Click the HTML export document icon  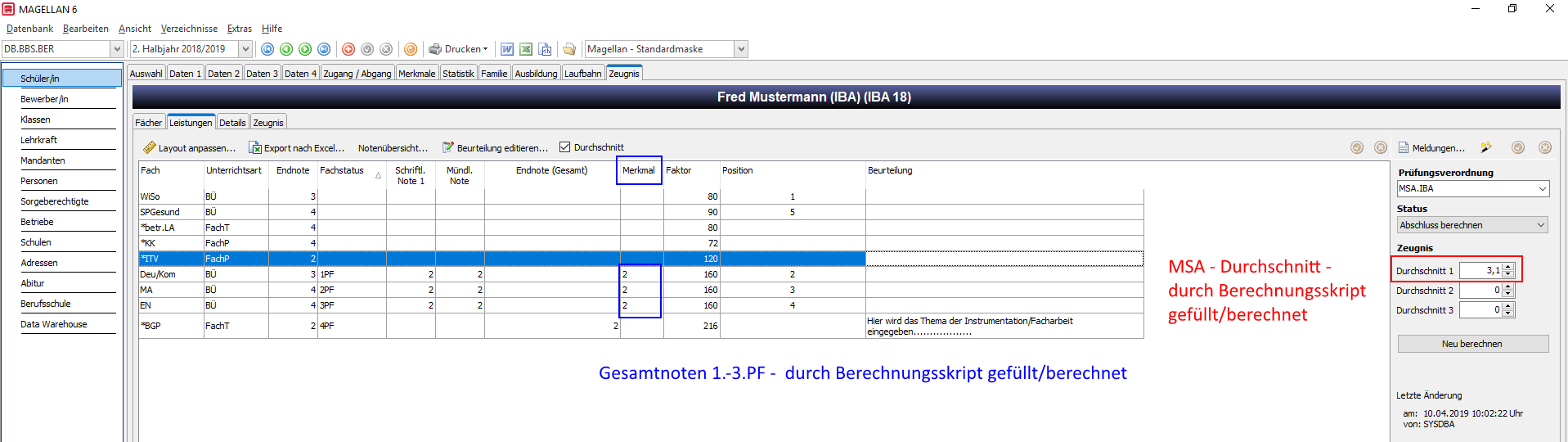pos(545,49)
